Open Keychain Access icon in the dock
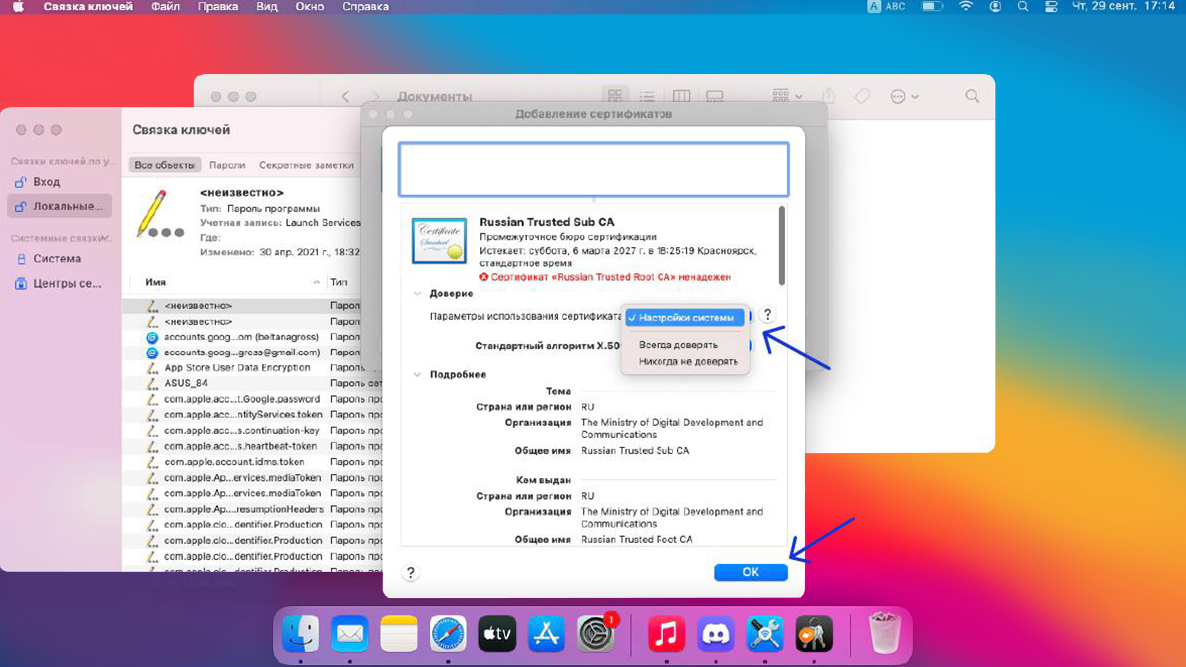 [x=814, y=634]
